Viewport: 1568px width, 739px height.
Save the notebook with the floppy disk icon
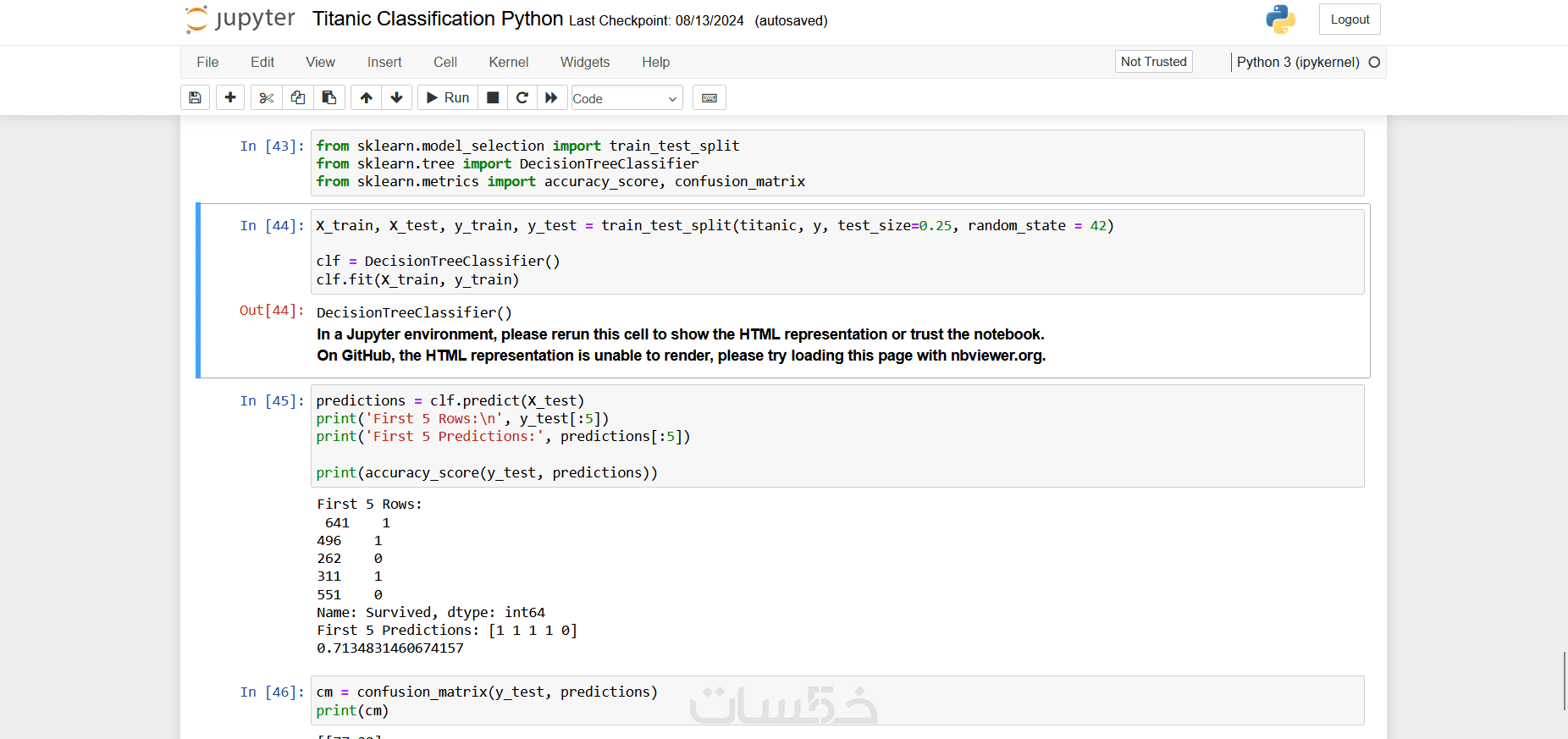(195, 98)
